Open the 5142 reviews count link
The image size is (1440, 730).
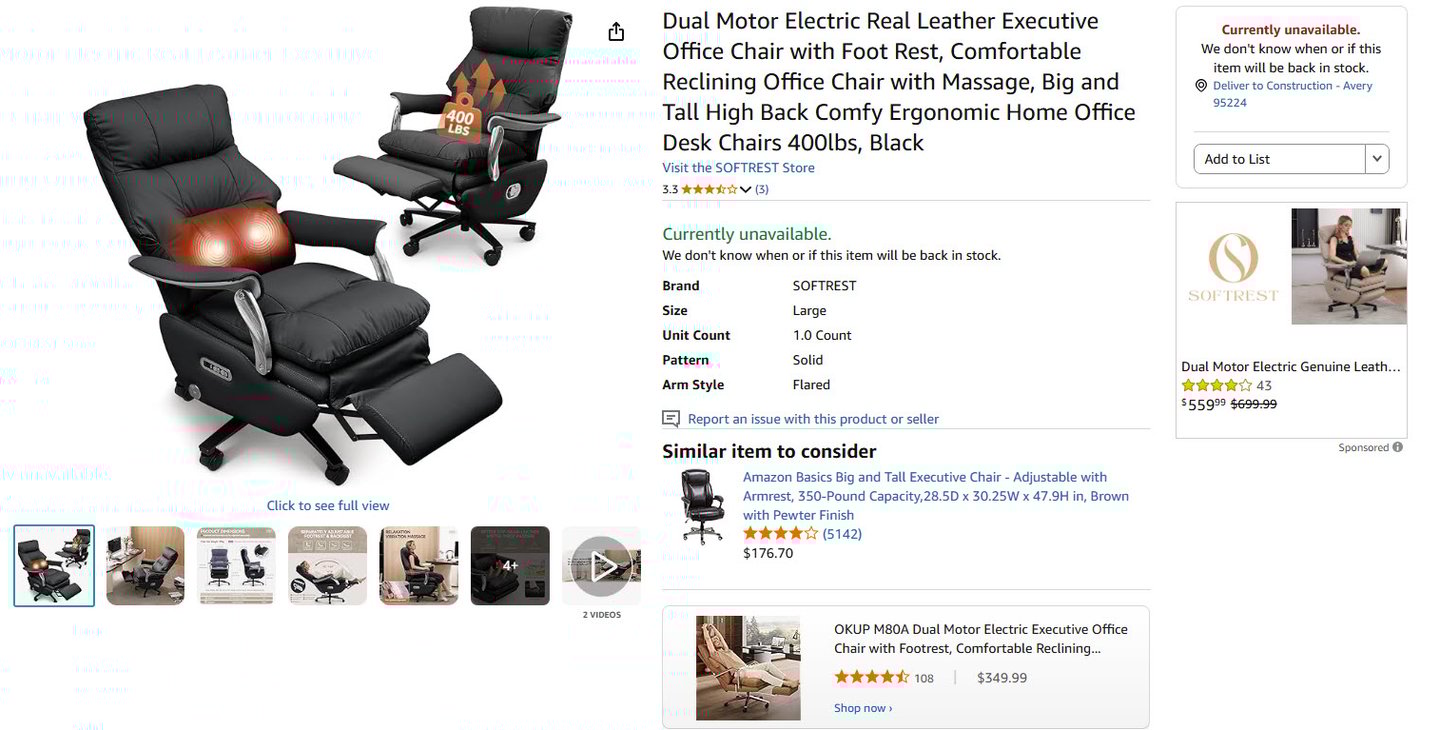coord(842,534)
